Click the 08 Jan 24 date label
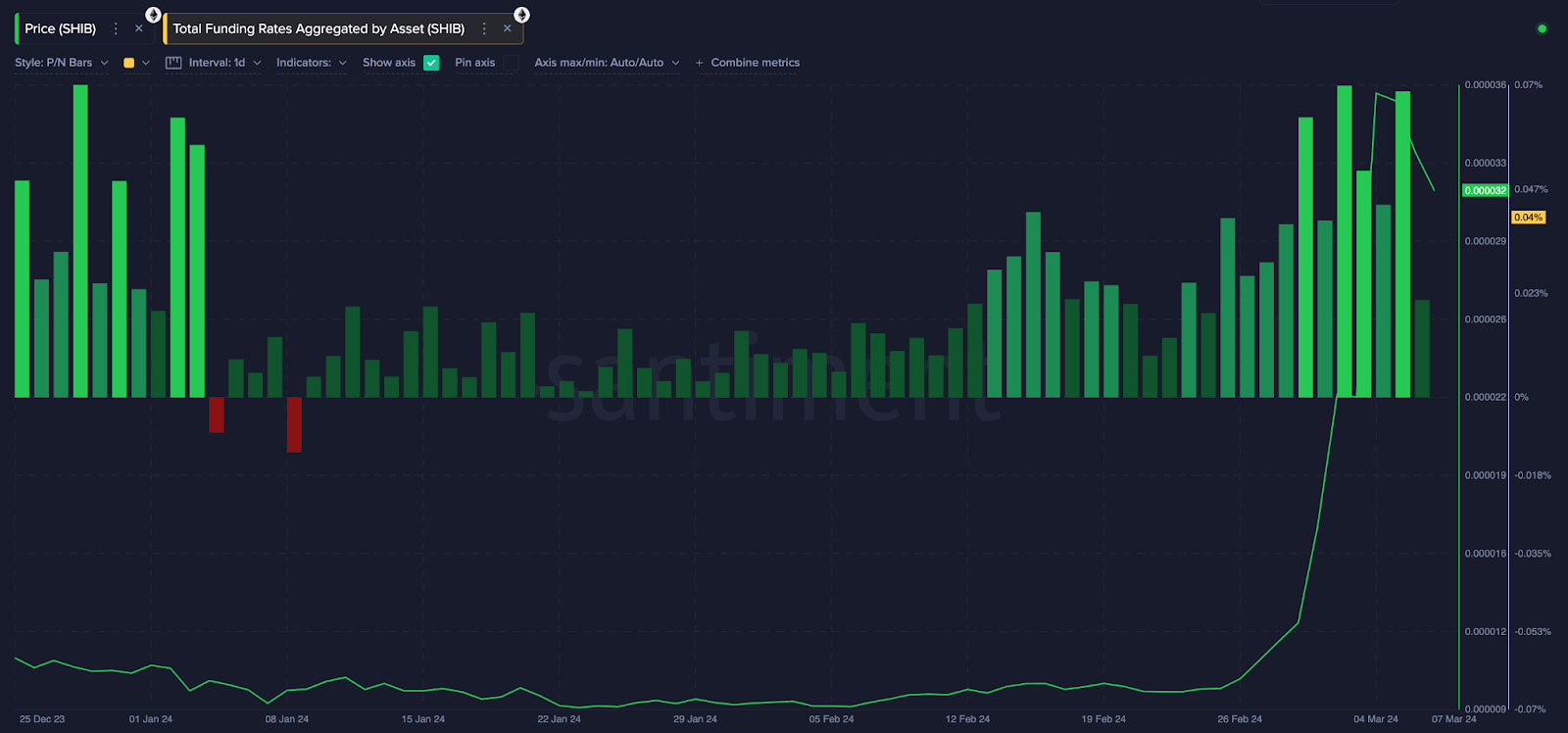 point(287,719)
